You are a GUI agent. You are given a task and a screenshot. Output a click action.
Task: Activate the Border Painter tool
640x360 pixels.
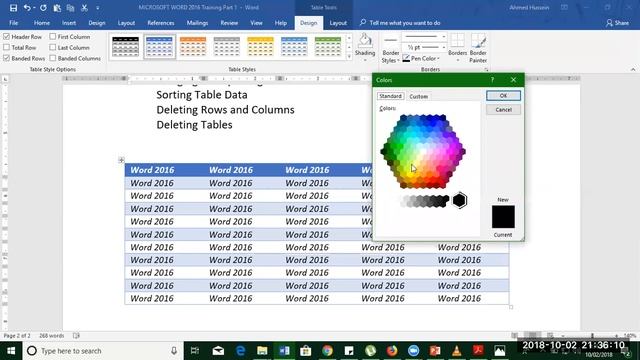coord(478,48)
